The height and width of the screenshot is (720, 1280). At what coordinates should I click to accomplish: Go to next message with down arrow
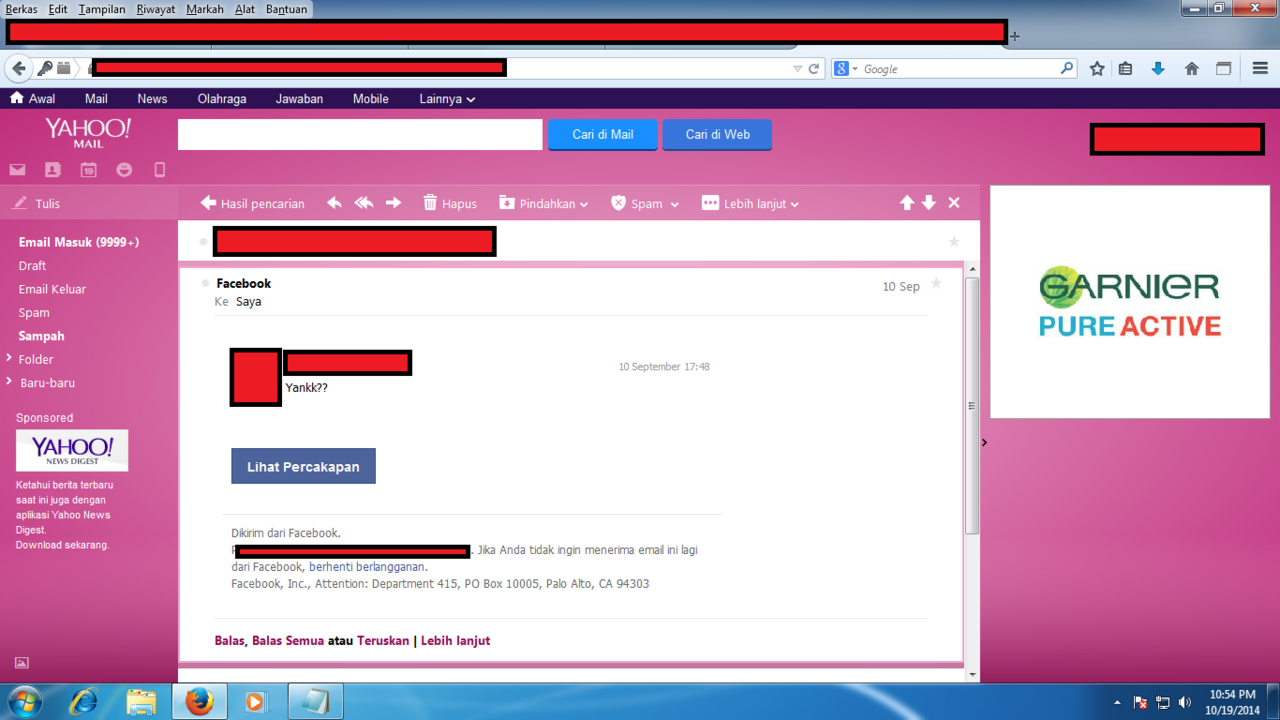(x=929, y=203)
